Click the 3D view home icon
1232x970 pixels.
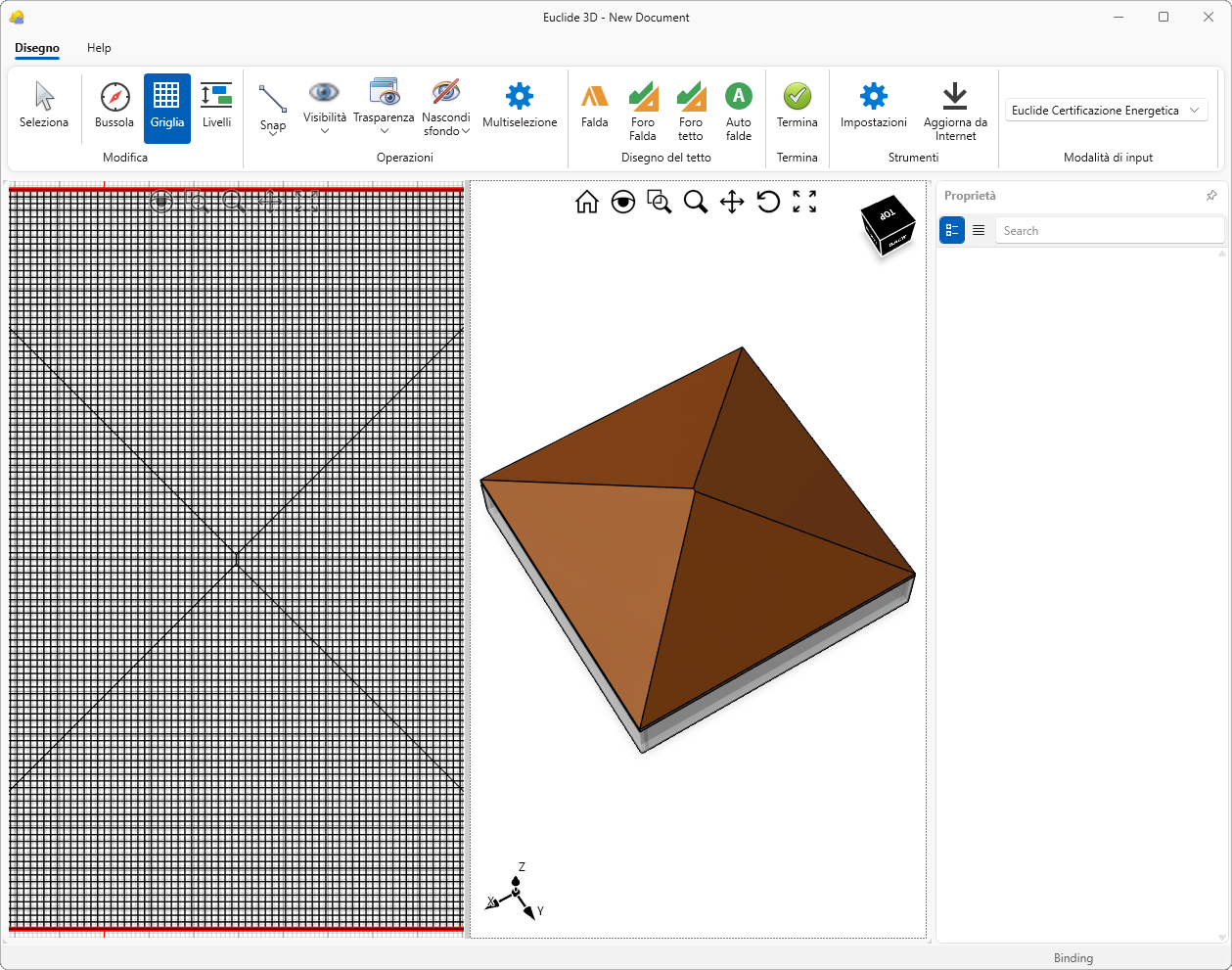pos(587,202)
